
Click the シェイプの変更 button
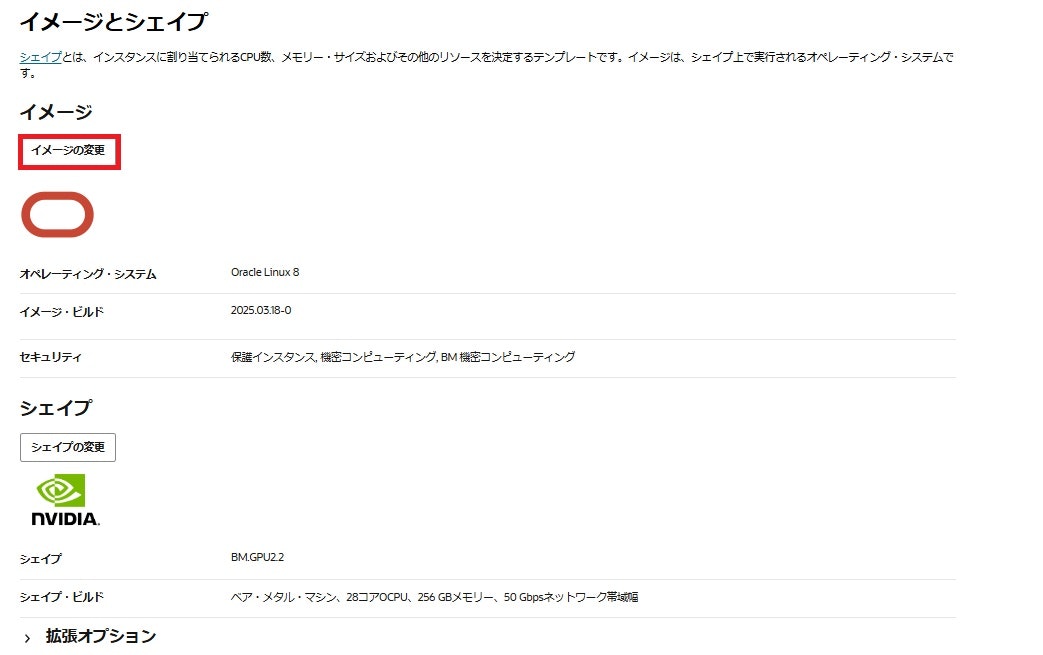[68, 447]
